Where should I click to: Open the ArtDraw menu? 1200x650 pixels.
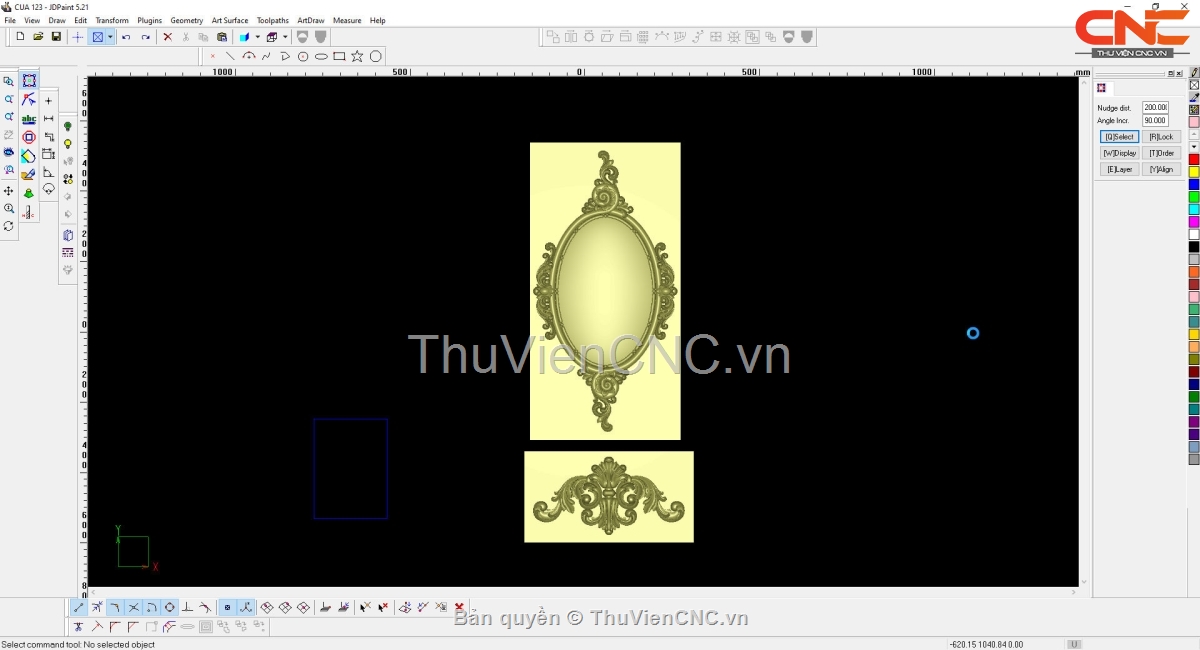pyautogui.click(x=311, y=20)
